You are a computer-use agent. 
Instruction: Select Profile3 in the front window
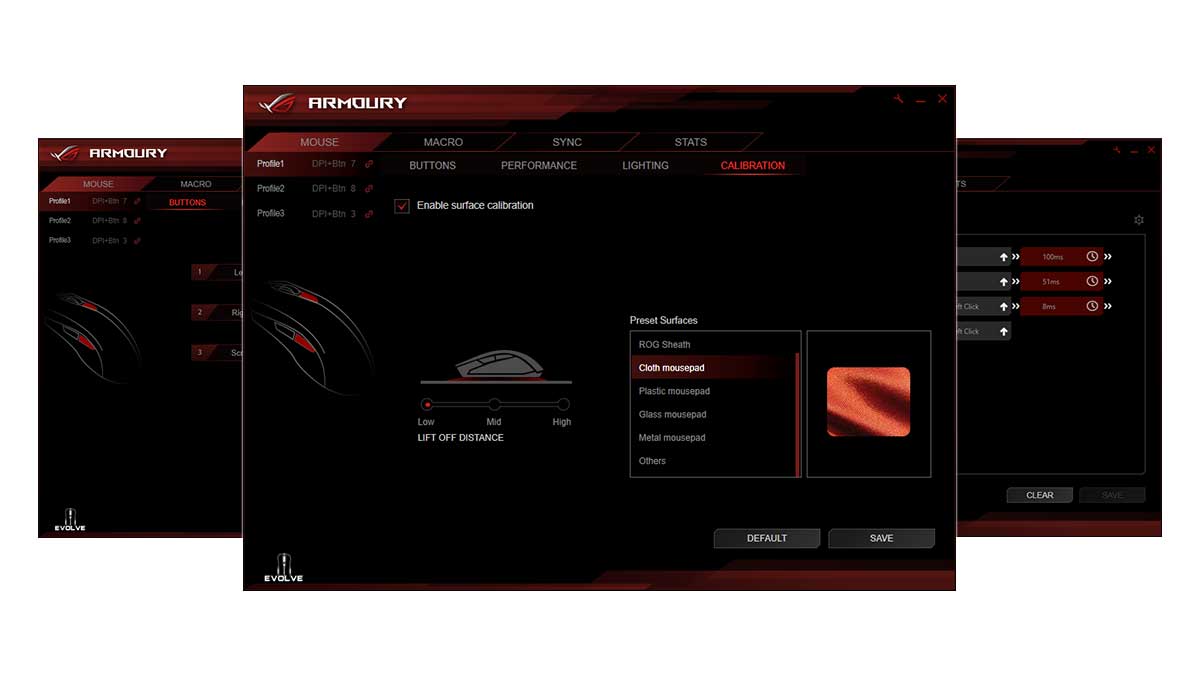[271, 214]
